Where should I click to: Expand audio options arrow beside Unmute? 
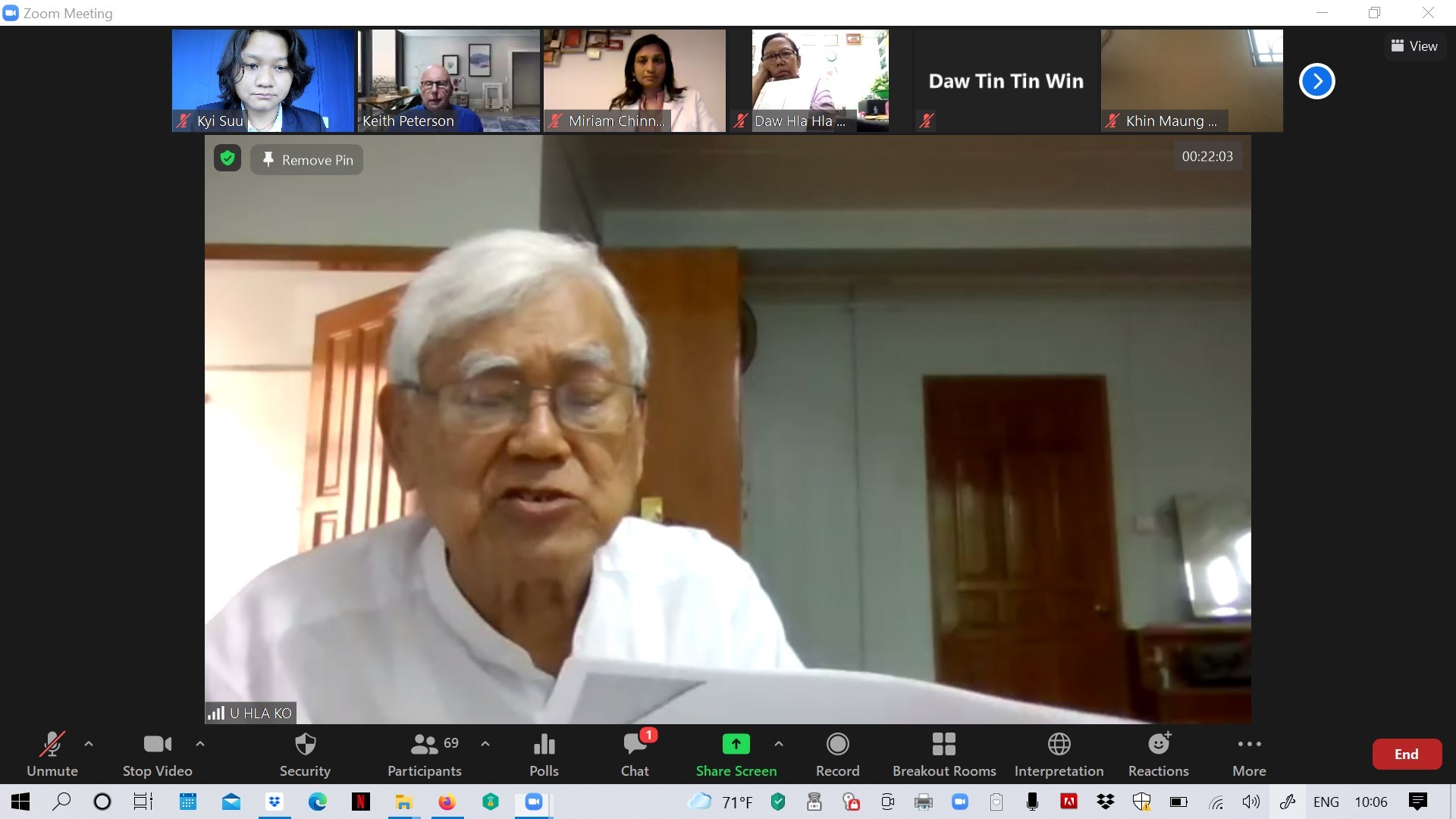click(89, 744)
